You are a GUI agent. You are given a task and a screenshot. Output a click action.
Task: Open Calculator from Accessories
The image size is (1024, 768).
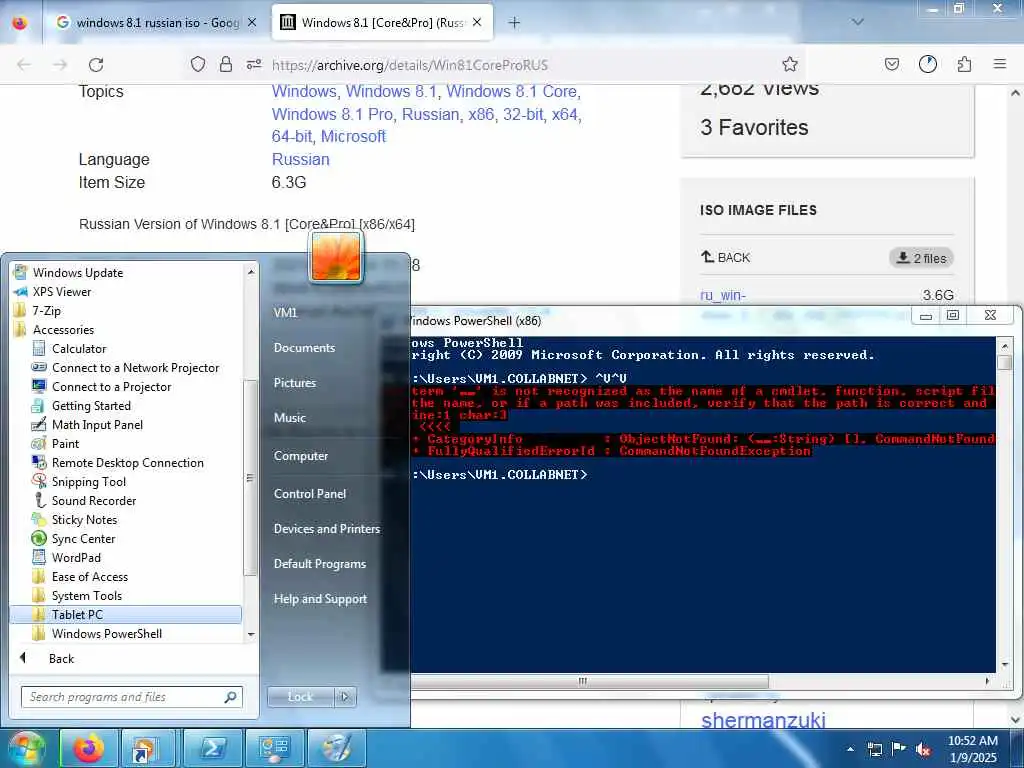click(78, 348)
